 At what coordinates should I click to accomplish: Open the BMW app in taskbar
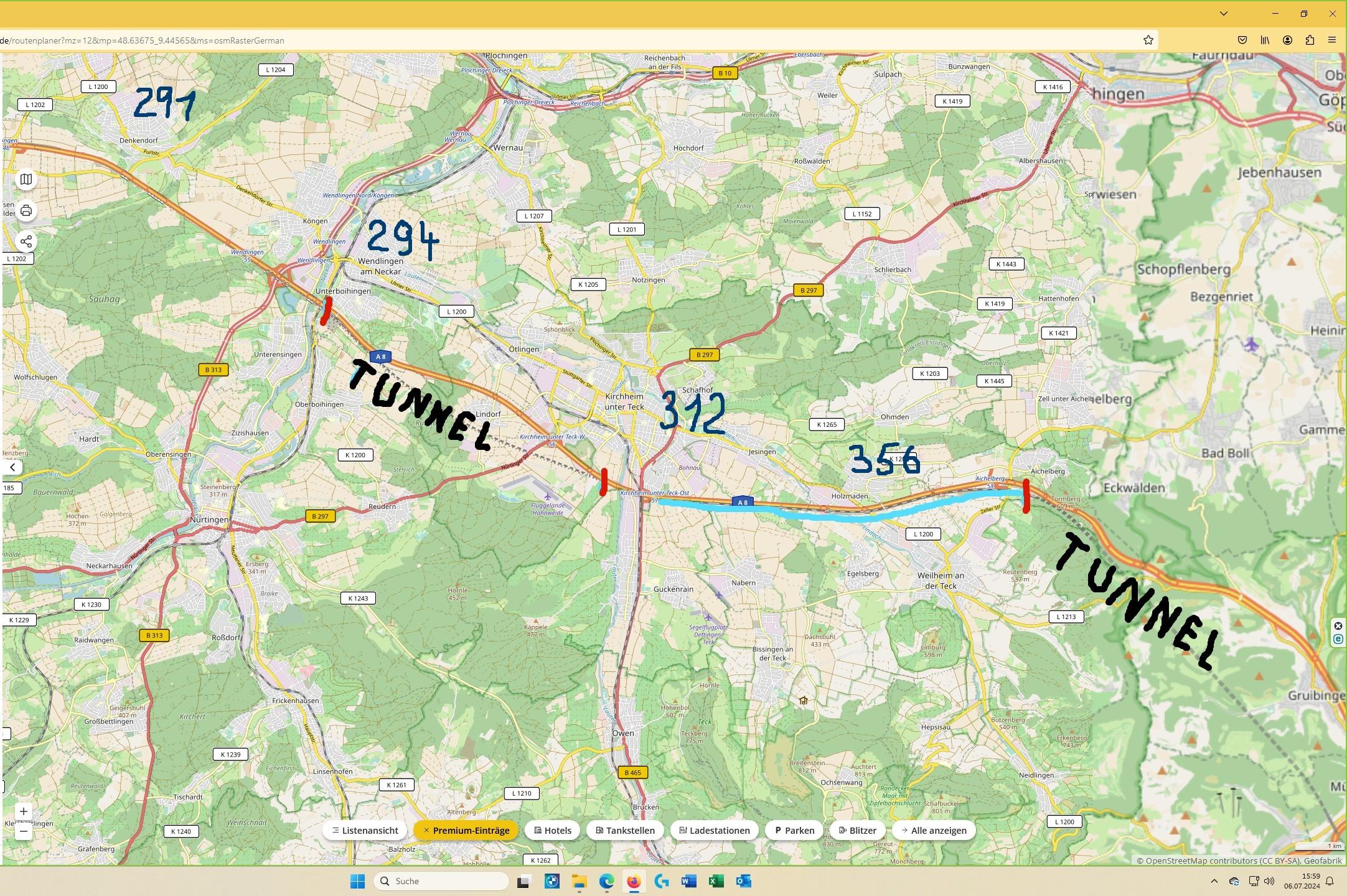551,881
